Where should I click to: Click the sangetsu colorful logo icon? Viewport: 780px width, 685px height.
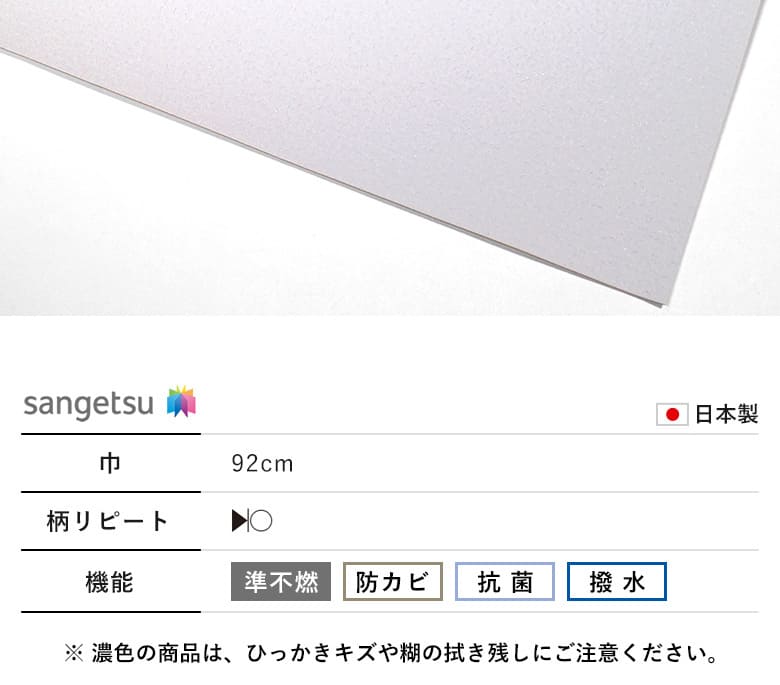[x=182, y=400]
